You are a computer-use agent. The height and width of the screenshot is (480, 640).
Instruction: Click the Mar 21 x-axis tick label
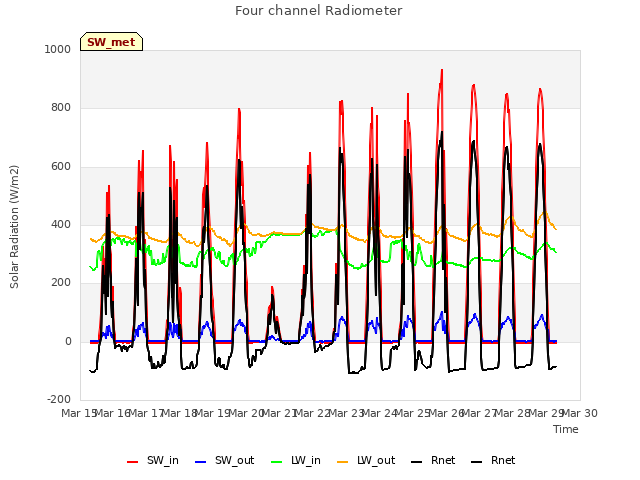coord(279,413)
